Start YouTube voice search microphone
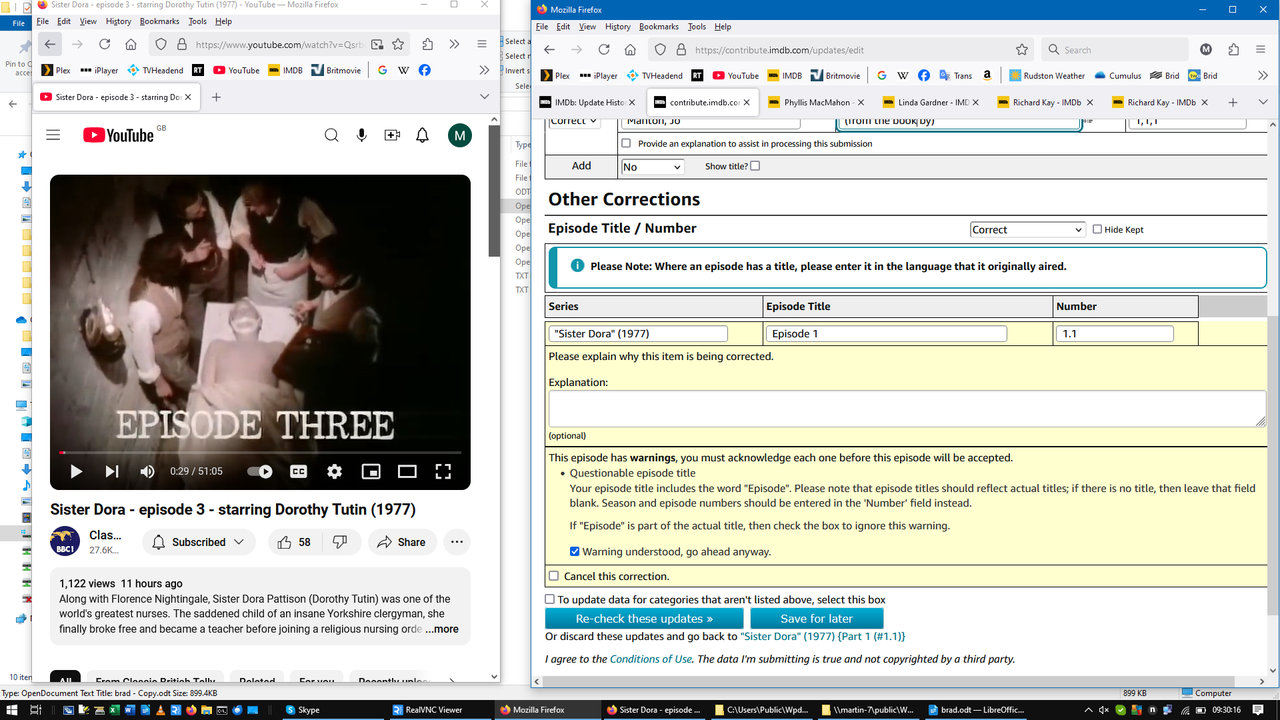This screenshot has width=1280, height=720. pyautogui.click(x=362, y=135)
